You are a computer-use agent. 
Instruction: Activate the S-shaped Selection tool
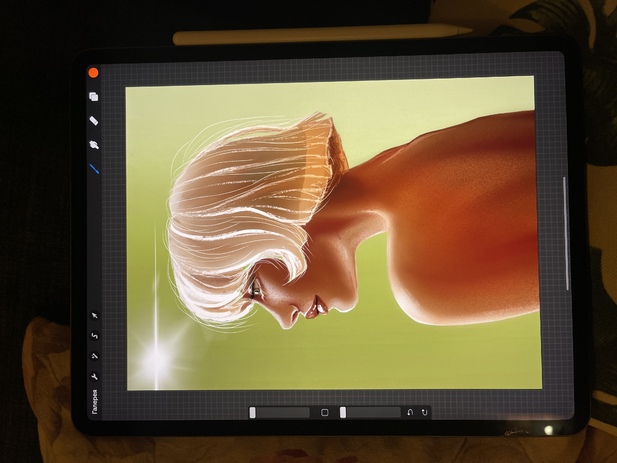[94, 336]
